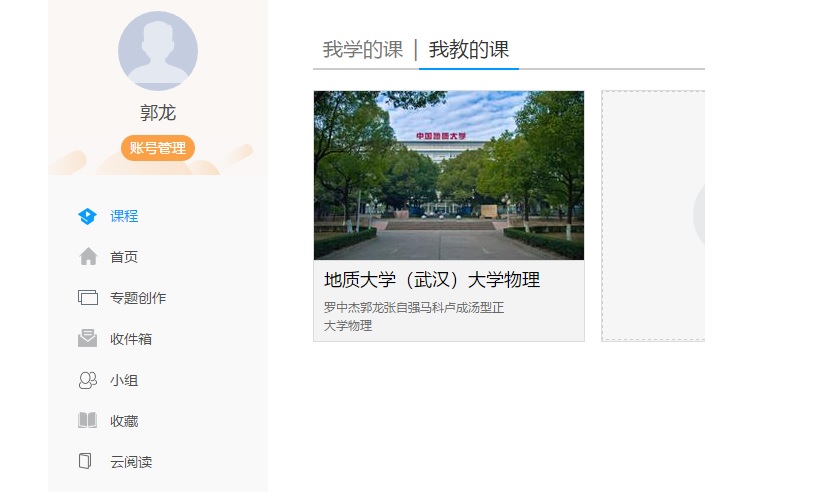Click the user profile avatar
819x492 pixels.
coord(158,51)
